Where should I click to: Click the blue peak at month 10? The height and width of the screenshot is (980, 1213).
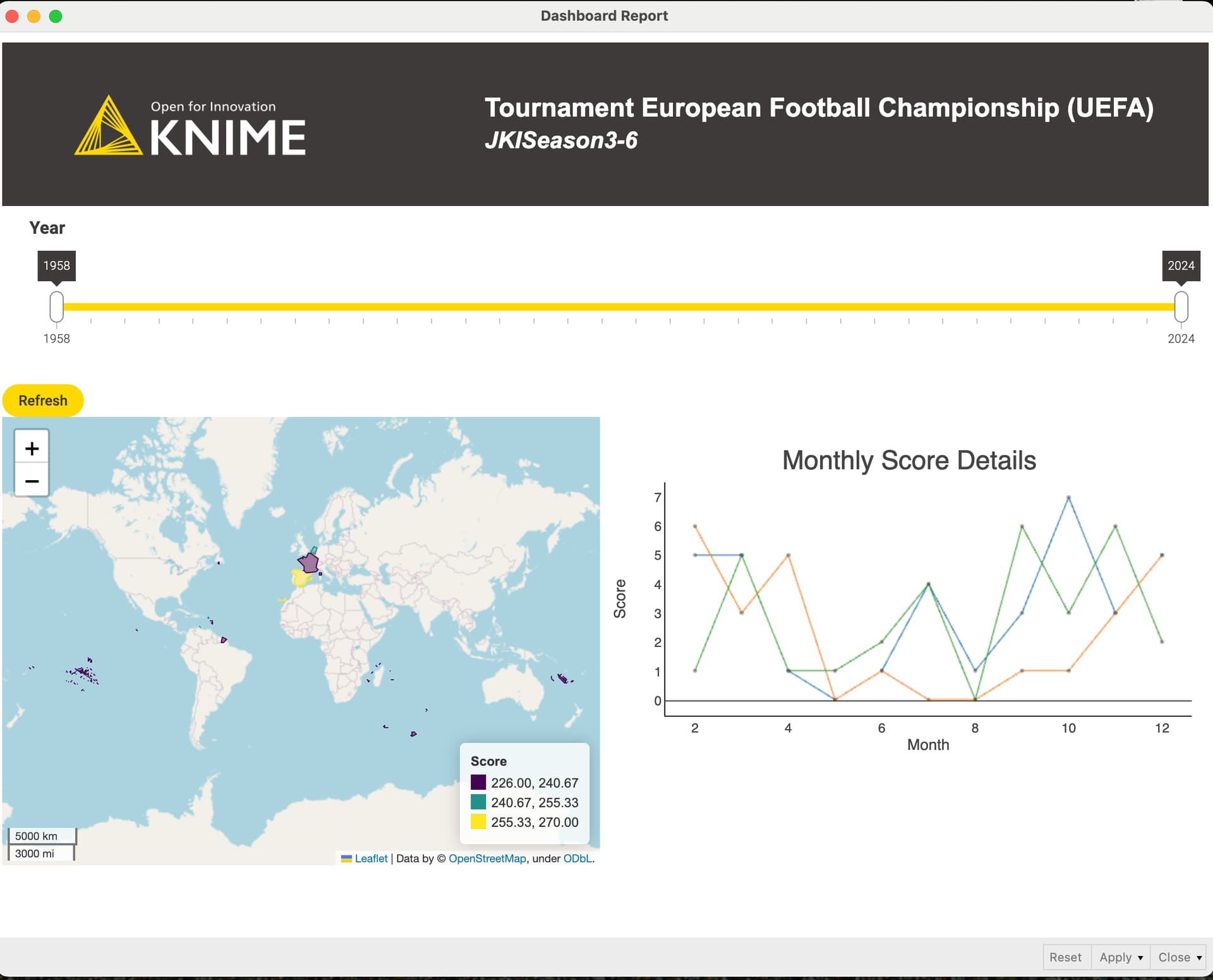tap(1068, 497)
